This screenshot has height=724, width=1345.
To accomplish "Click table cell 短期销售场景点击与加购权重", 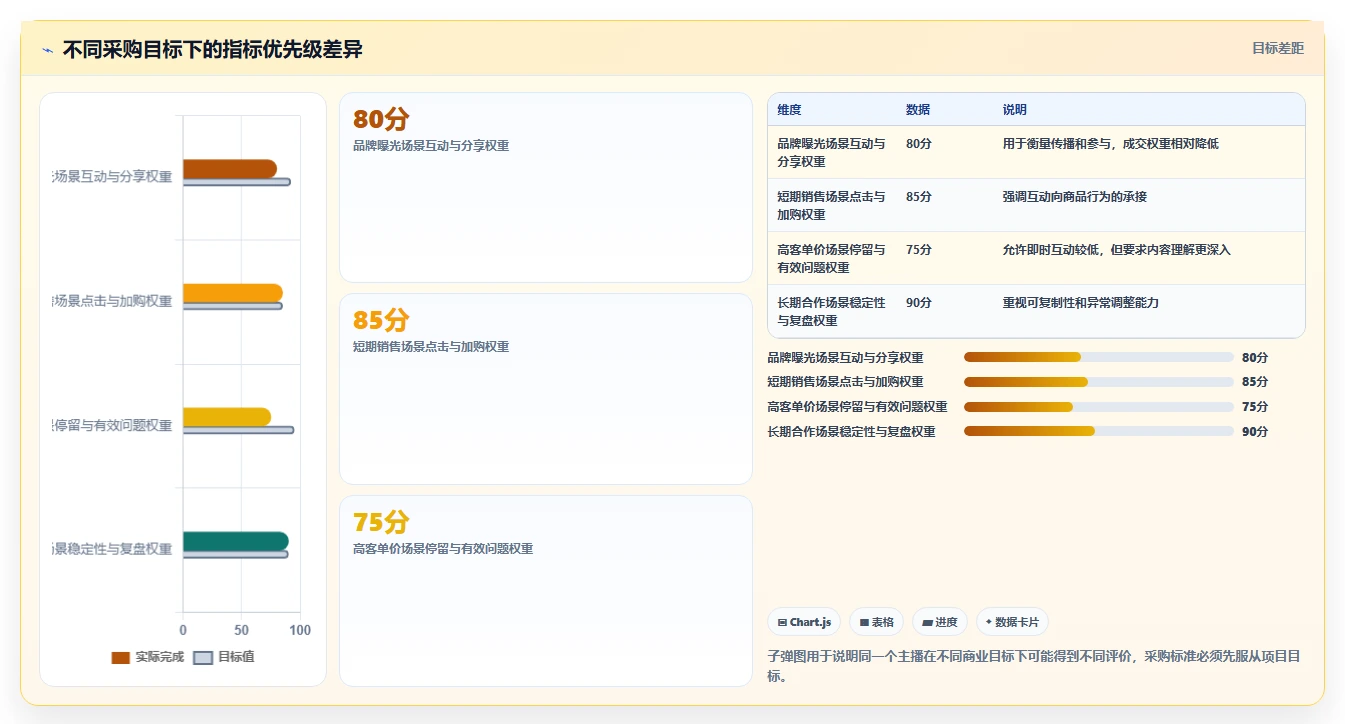I will pyautogui.click(x=831, y=205).
